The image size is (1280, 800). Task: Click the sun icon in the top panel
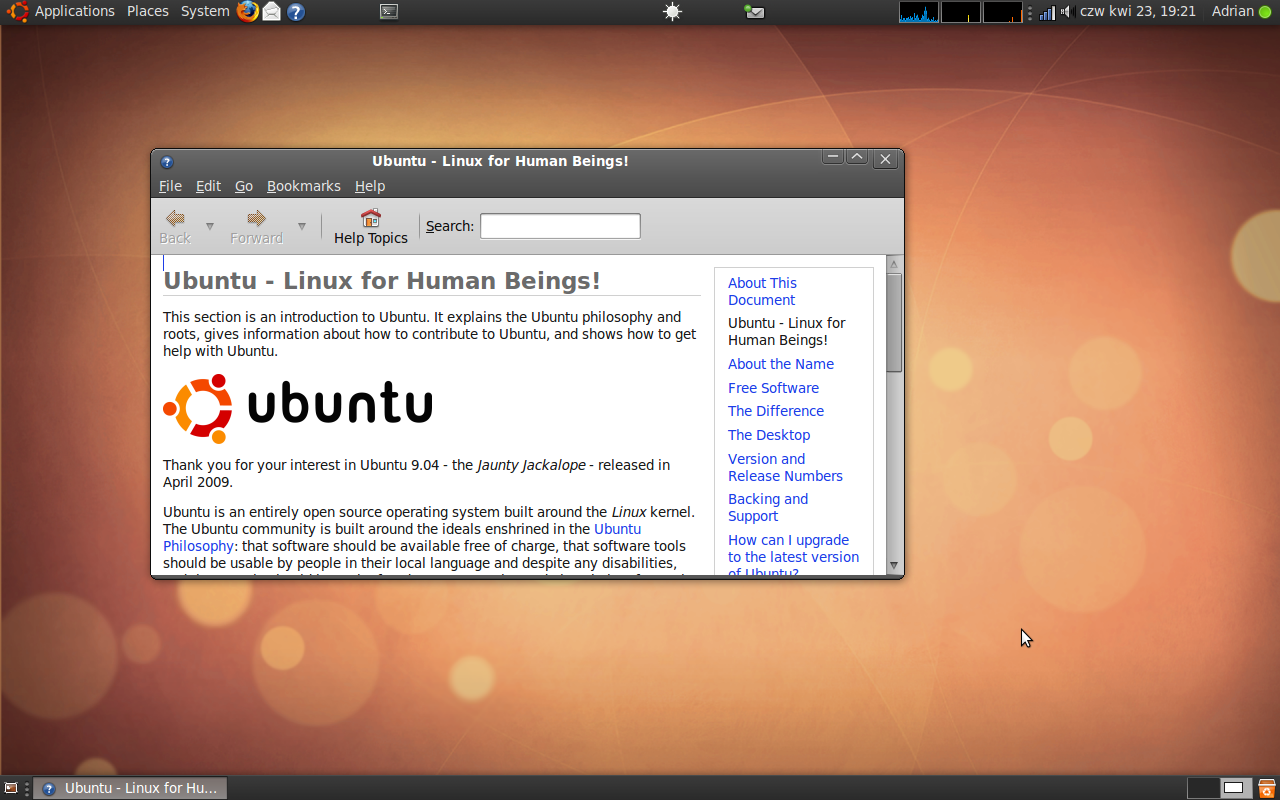672,12
